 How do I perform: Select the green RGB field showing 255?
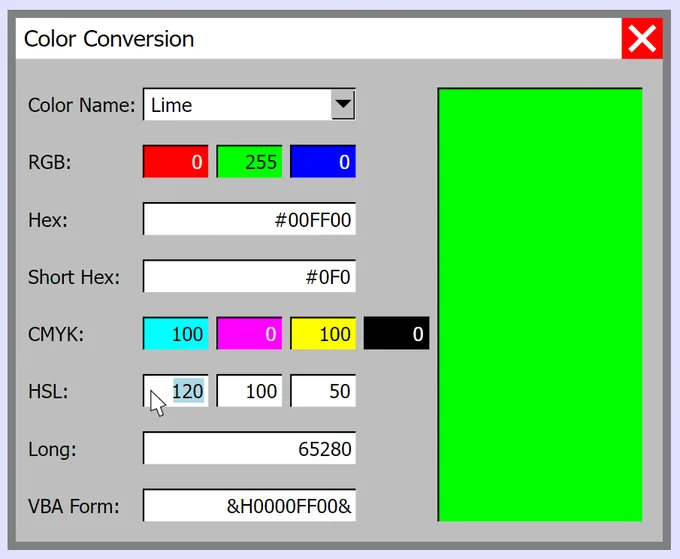(x=249, y=162)
